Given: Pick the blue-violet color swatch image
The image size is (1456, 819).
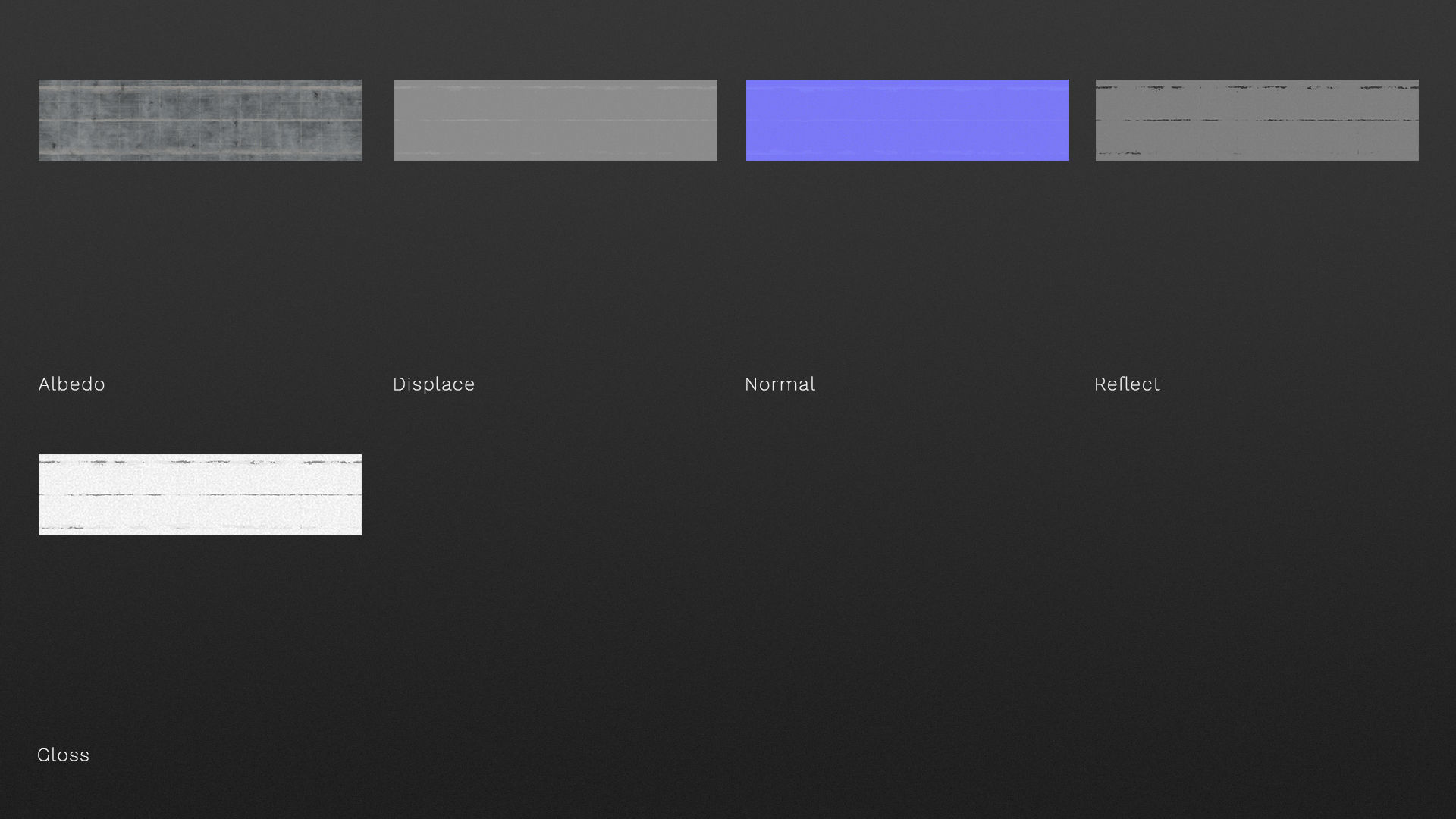Looking at the screenshot, I should 907,120.
